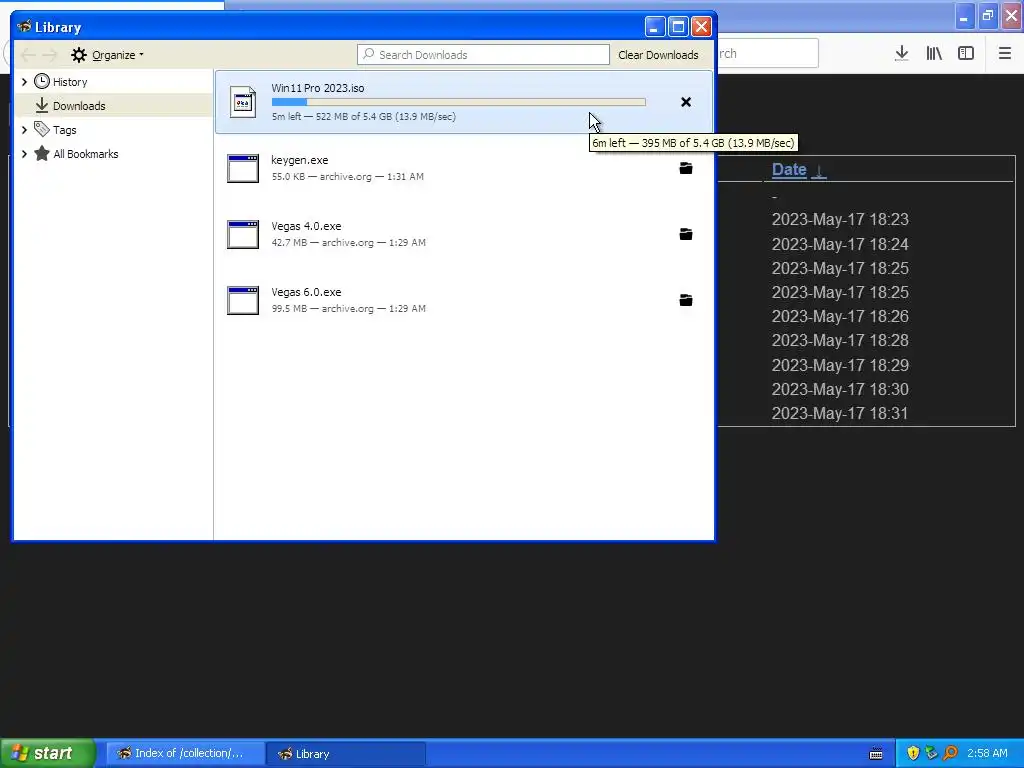Switch to Library taskbar button
The height and width of the screenshot is (768, 1024).
[345, 753]
